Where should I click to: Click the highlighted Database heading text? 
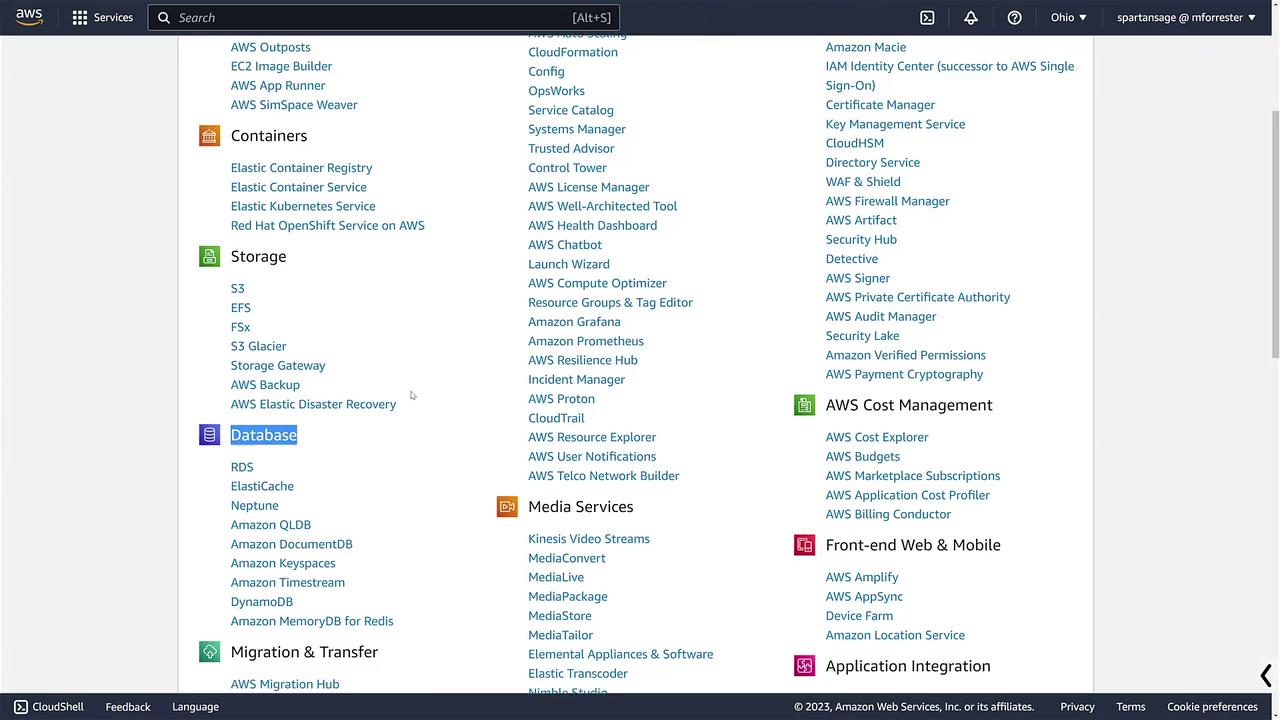pyautogui.click(x=264, y=435)
